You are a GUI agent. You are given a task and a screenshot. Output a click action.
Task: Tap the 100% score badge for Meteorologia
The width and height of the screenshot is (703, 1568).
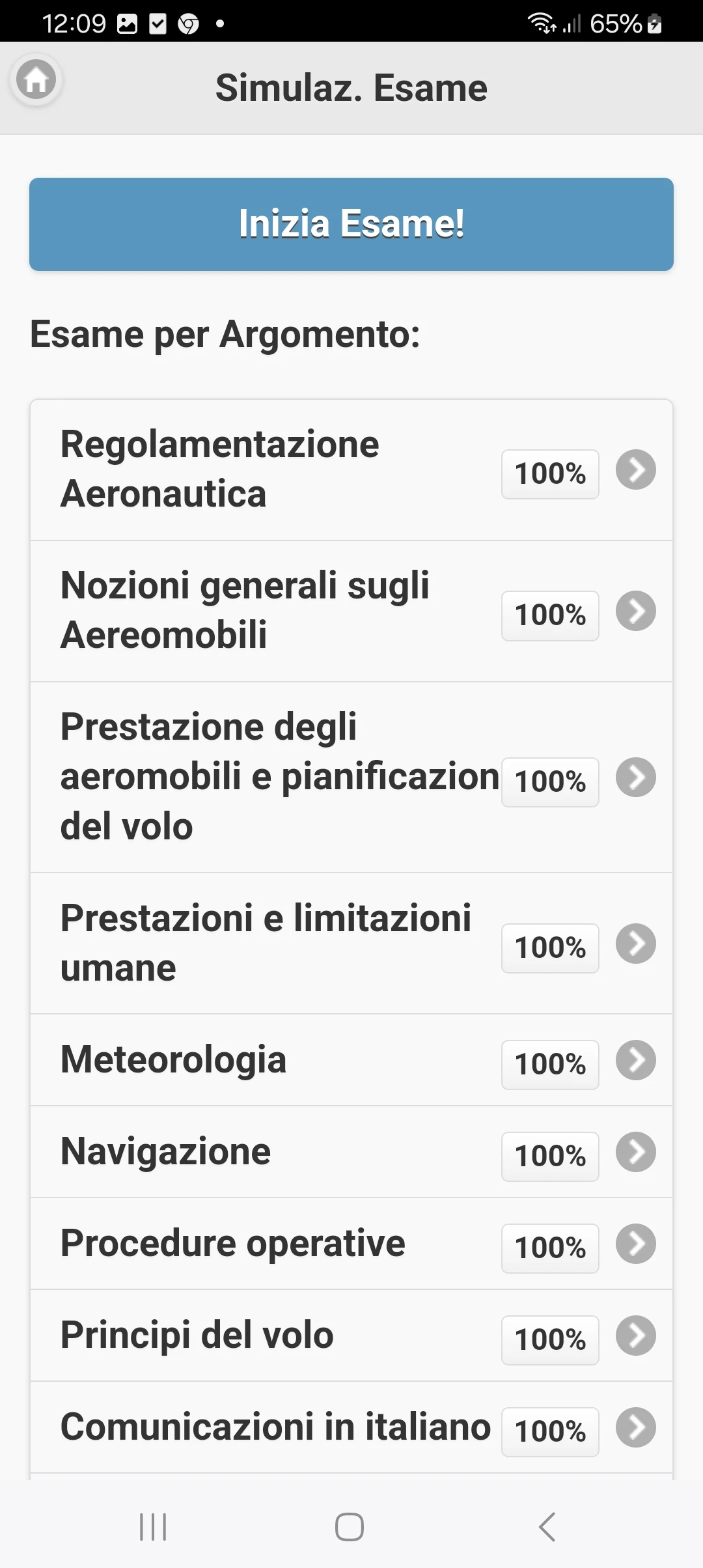point(550,1065)
